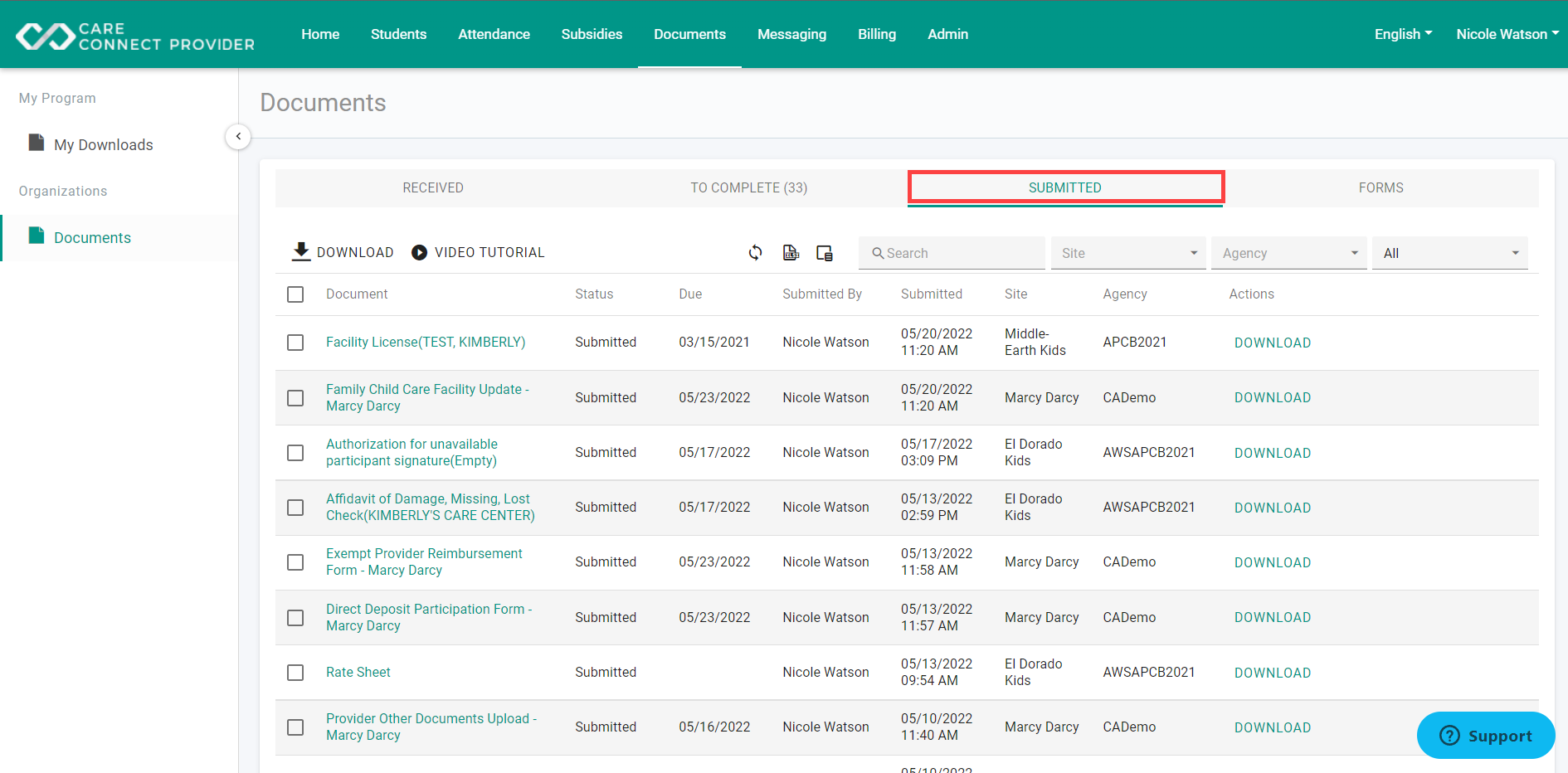Image resolution: width=1568 pixels, height=773 pixels.
Task: Click the Document column header
Action: click(357, 294)
